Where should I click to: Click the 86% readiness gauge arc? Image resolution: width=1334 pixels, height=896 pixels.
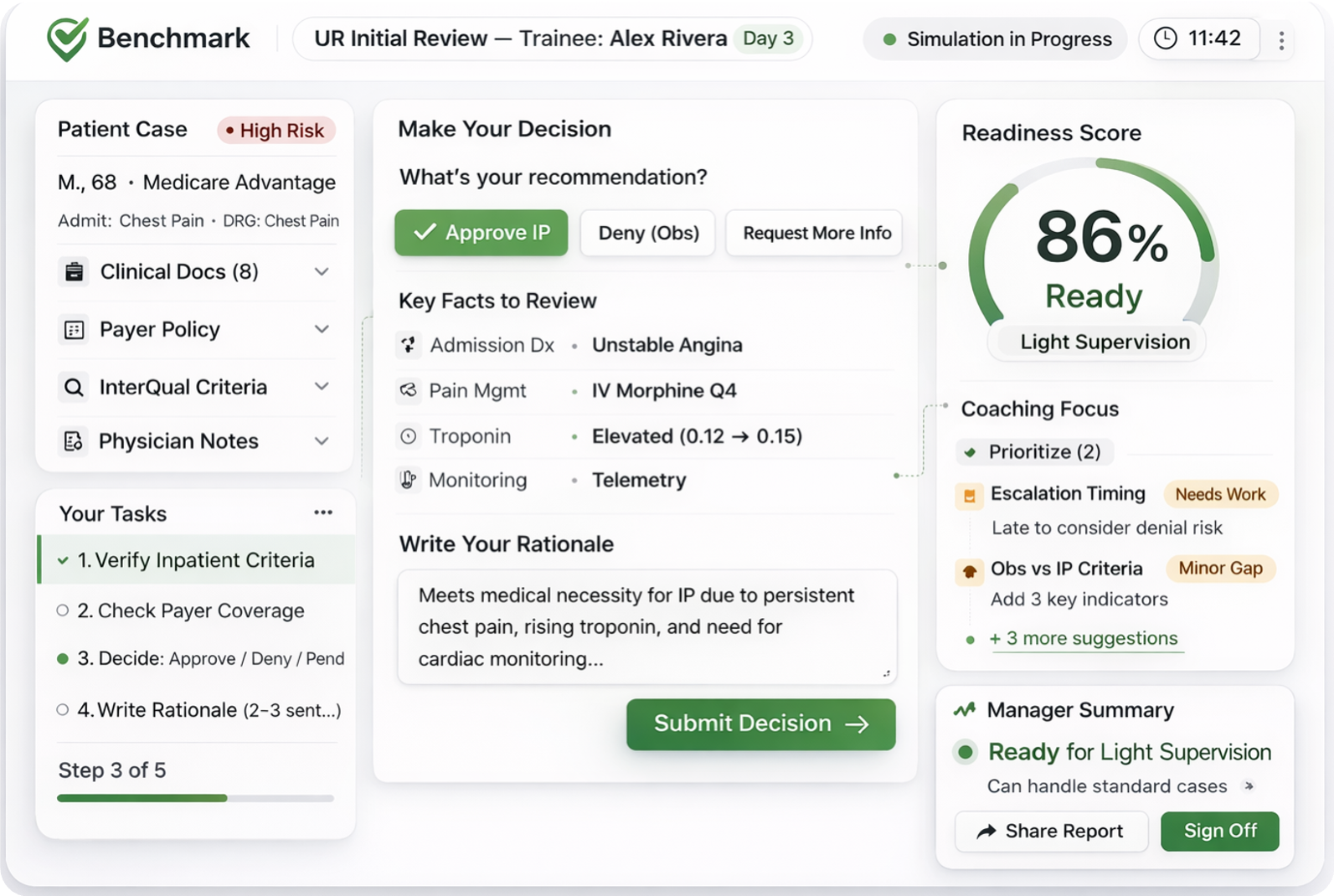(1092, 243)
